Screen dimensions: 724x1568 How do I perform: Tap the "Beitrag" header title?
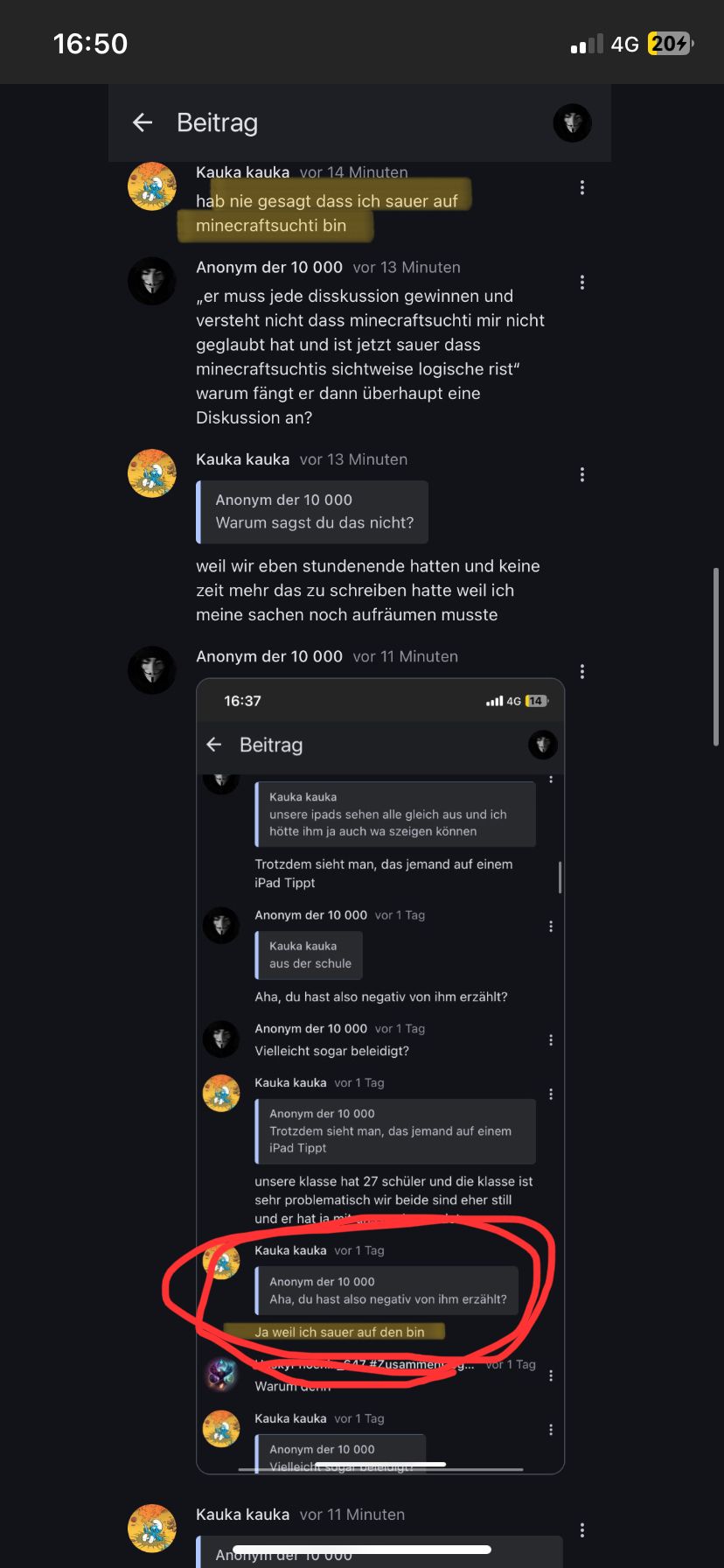217,123
